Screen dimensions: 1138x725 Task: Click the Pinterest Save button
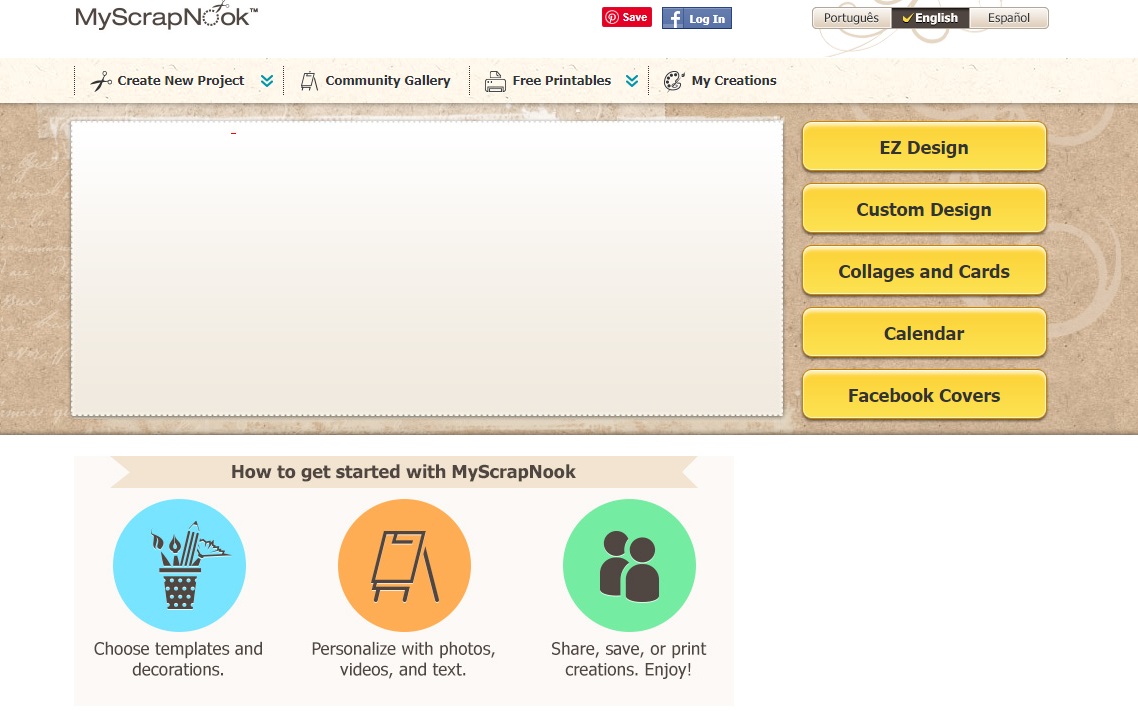(626, 17)
